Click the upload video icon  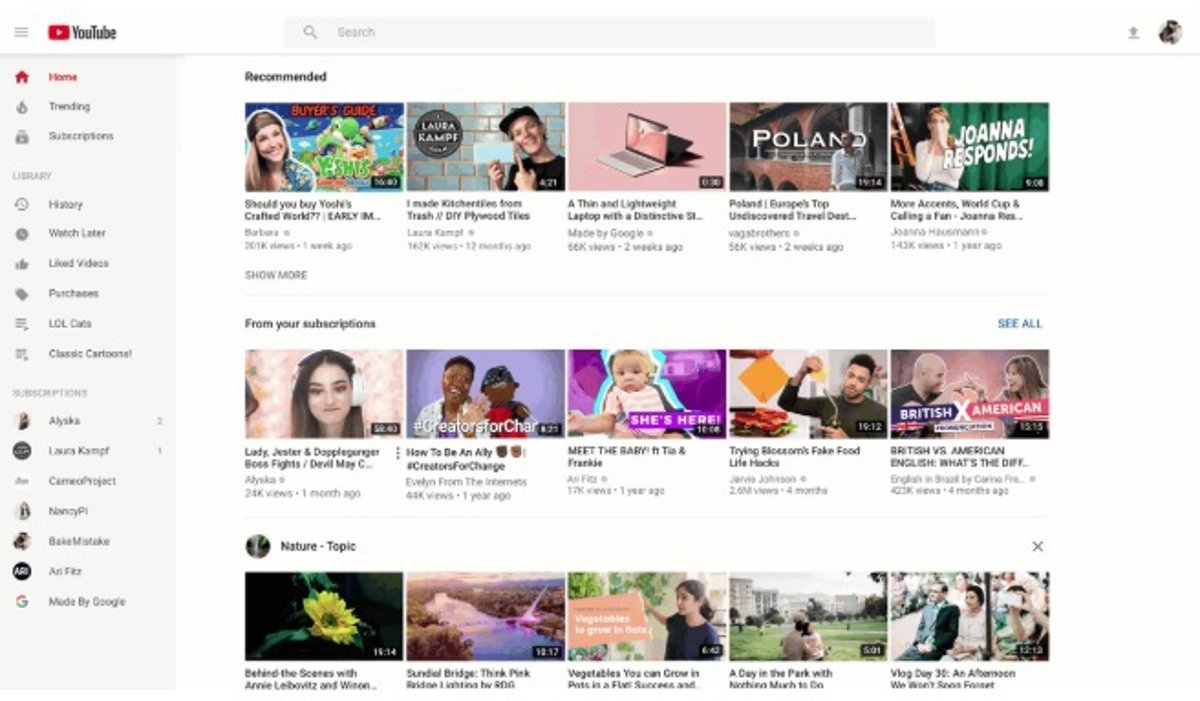1133,33
